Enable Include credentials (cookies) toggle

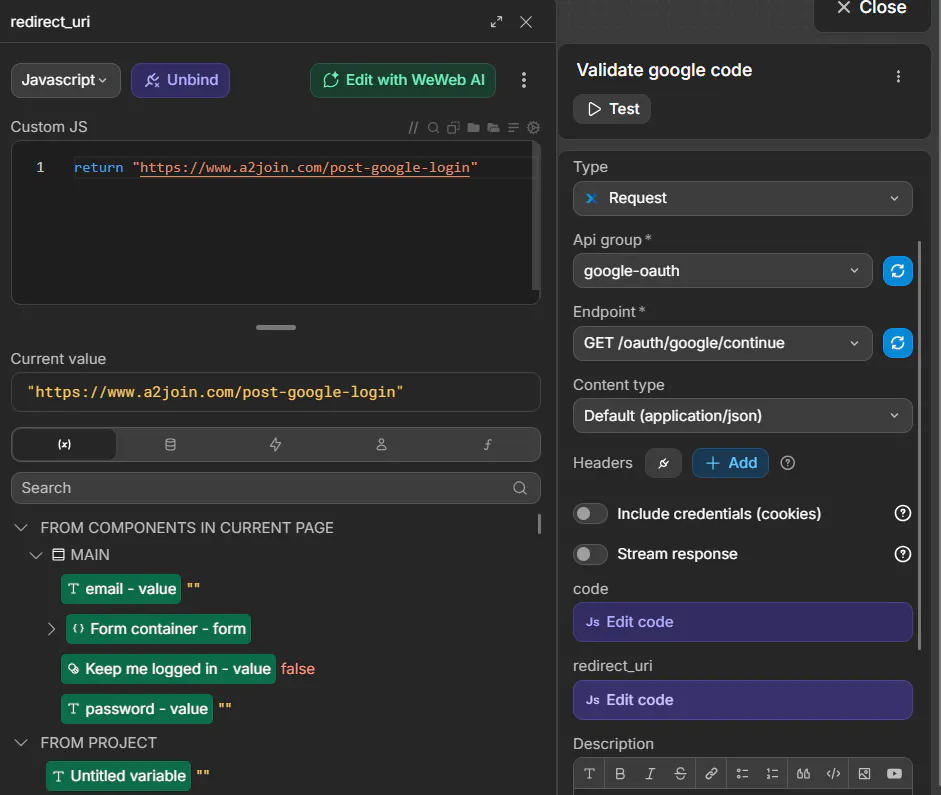(590, 514)
